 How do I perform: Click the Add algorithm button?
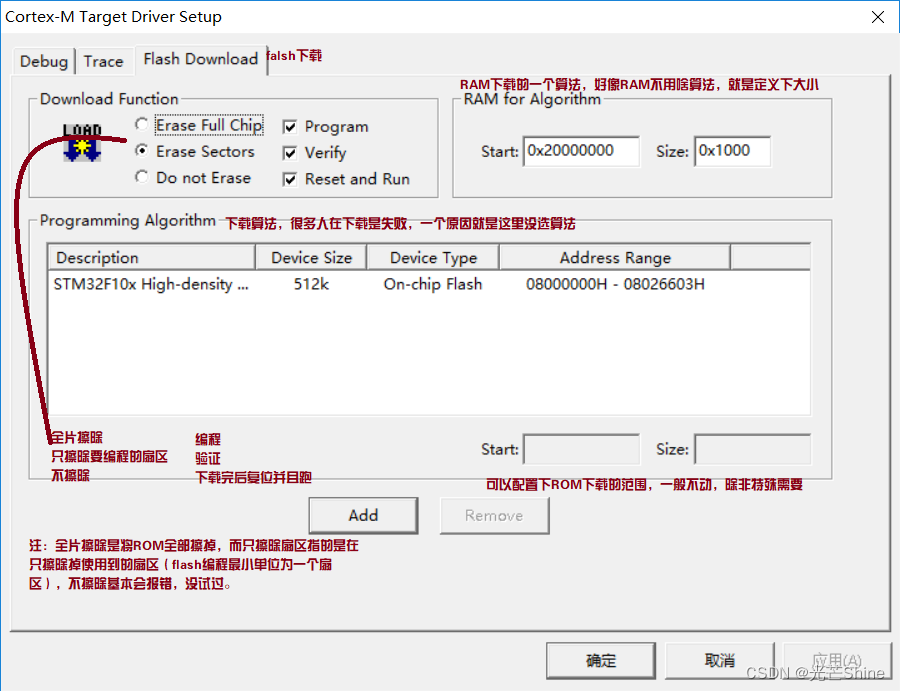363,515
